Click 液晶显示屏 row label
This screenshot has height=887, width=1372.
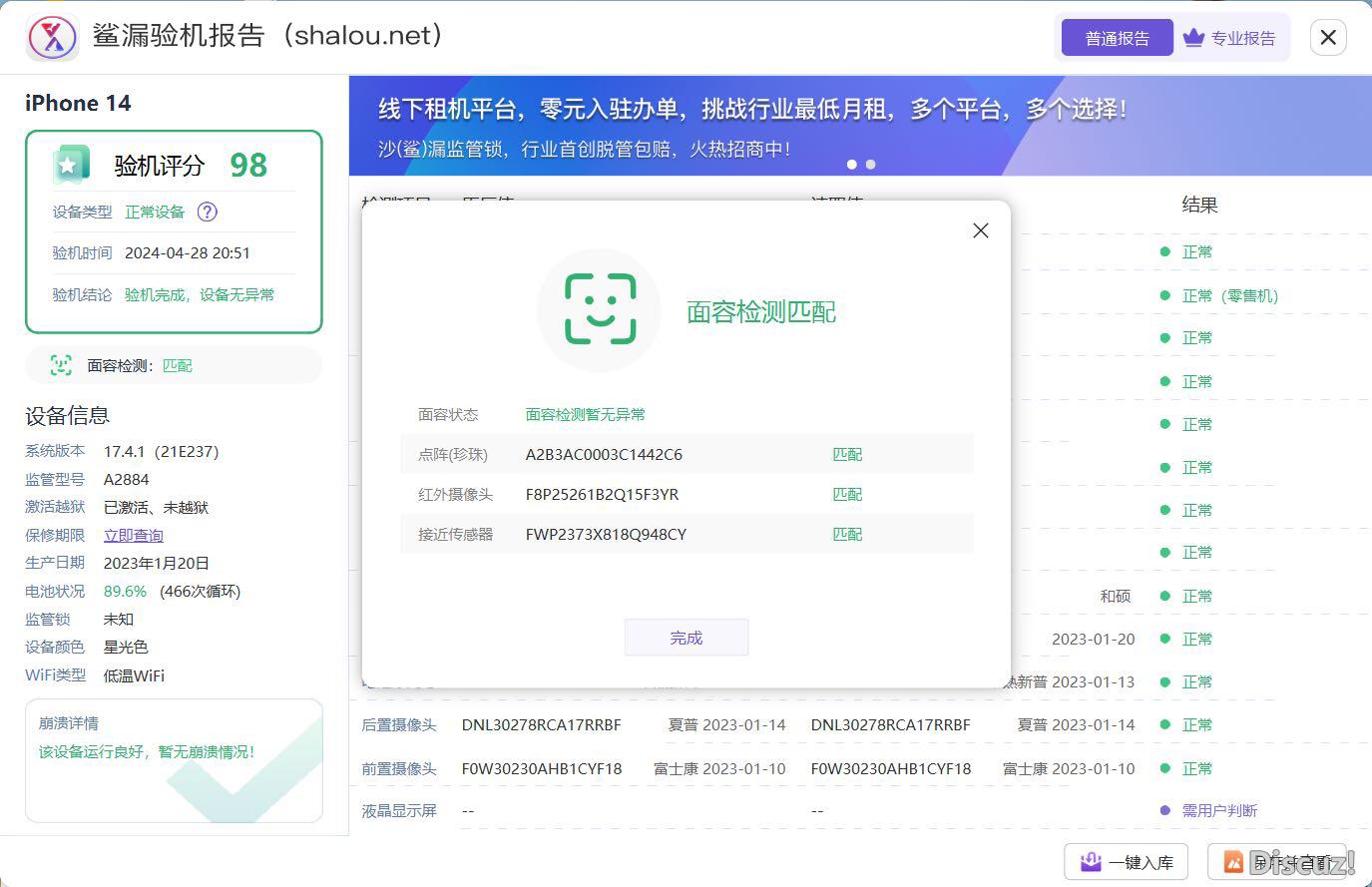399,810
